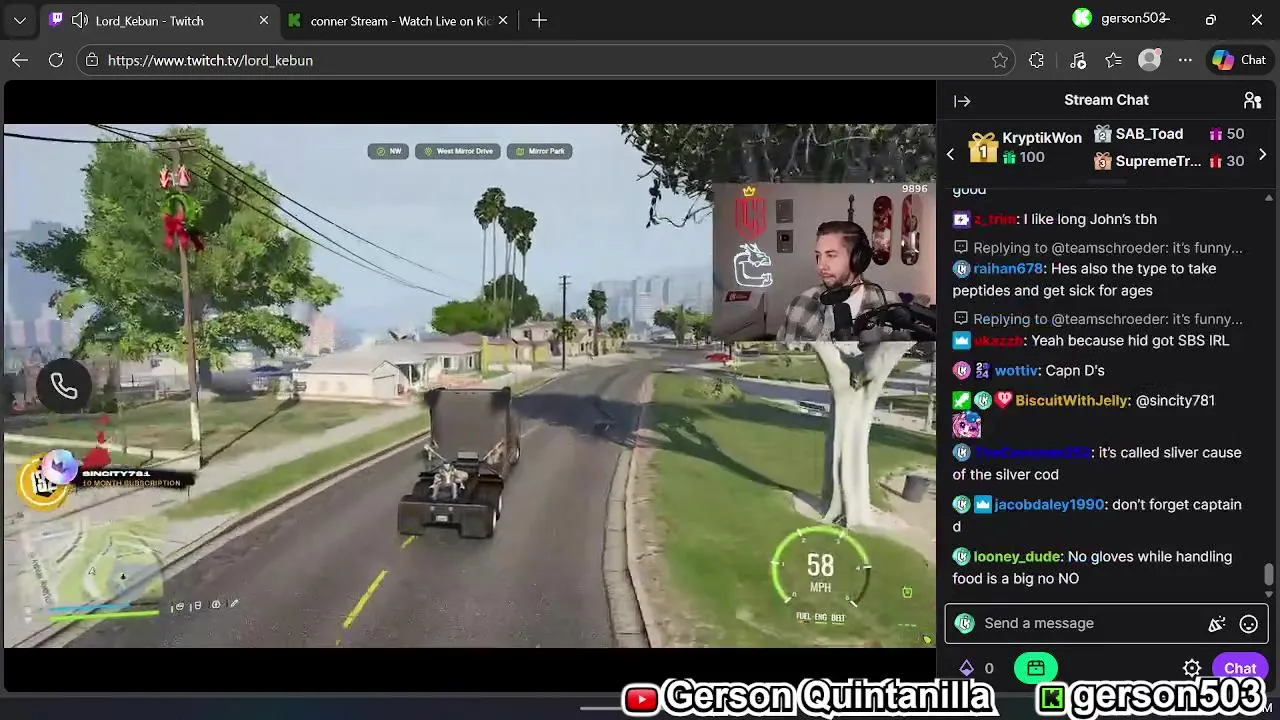Close the Lord_Kebun Twitch tab
Viewport: 1280px width, 720px height.
click(264, 20)
